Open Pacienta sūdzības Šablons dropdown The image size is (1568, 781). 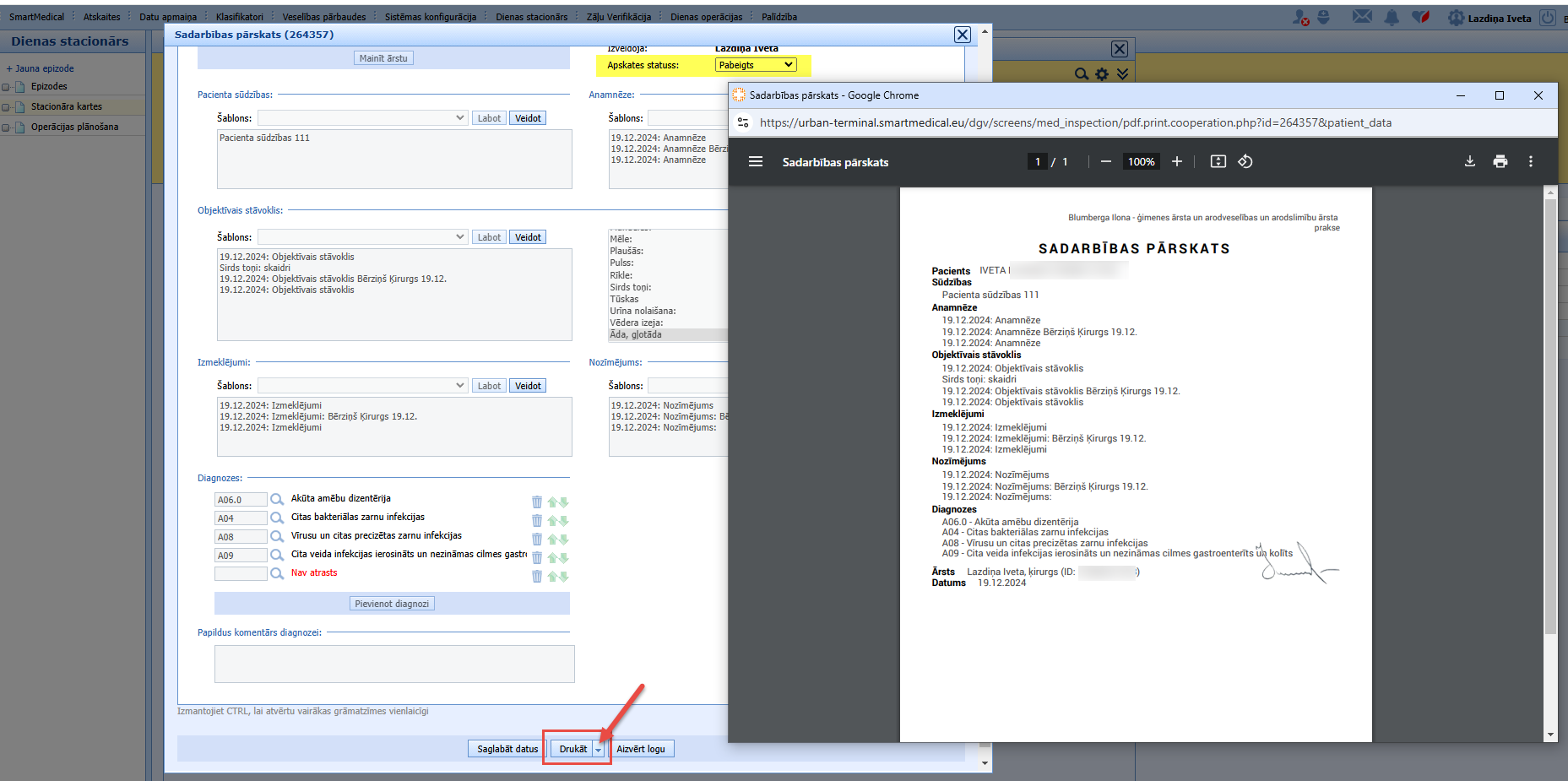(x=363, y=118)
